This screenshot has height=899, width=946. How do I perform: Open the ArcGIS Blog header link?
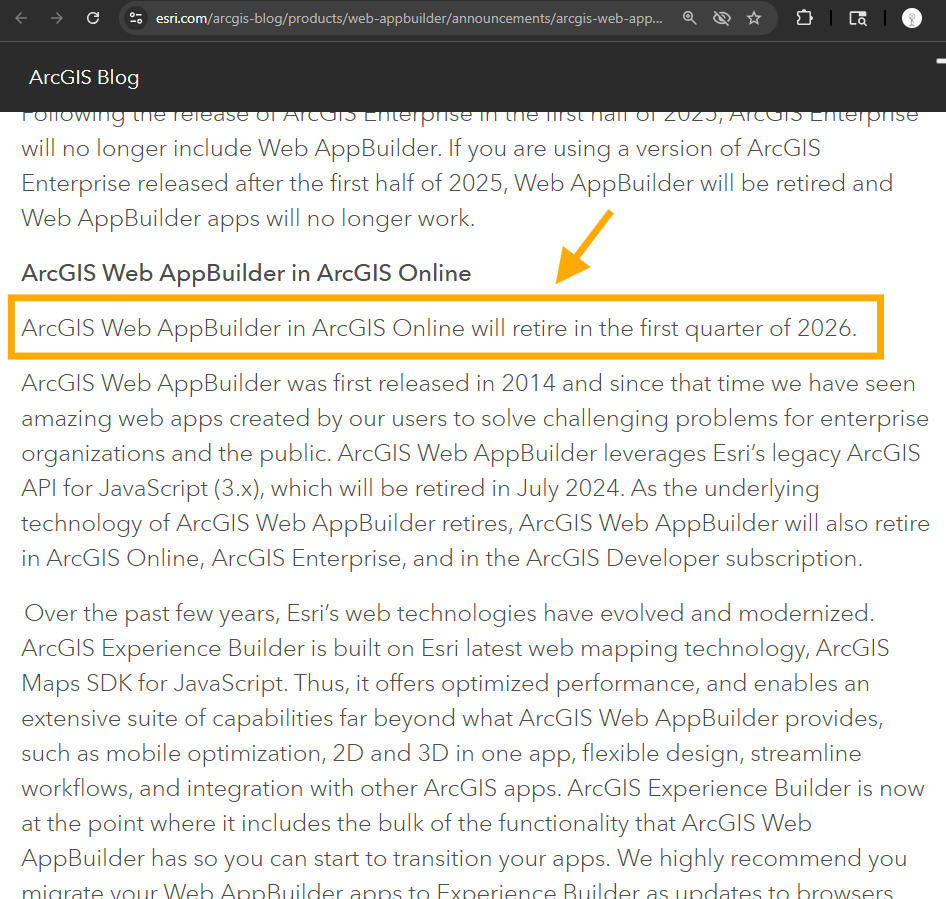click(x=84, y=78)
